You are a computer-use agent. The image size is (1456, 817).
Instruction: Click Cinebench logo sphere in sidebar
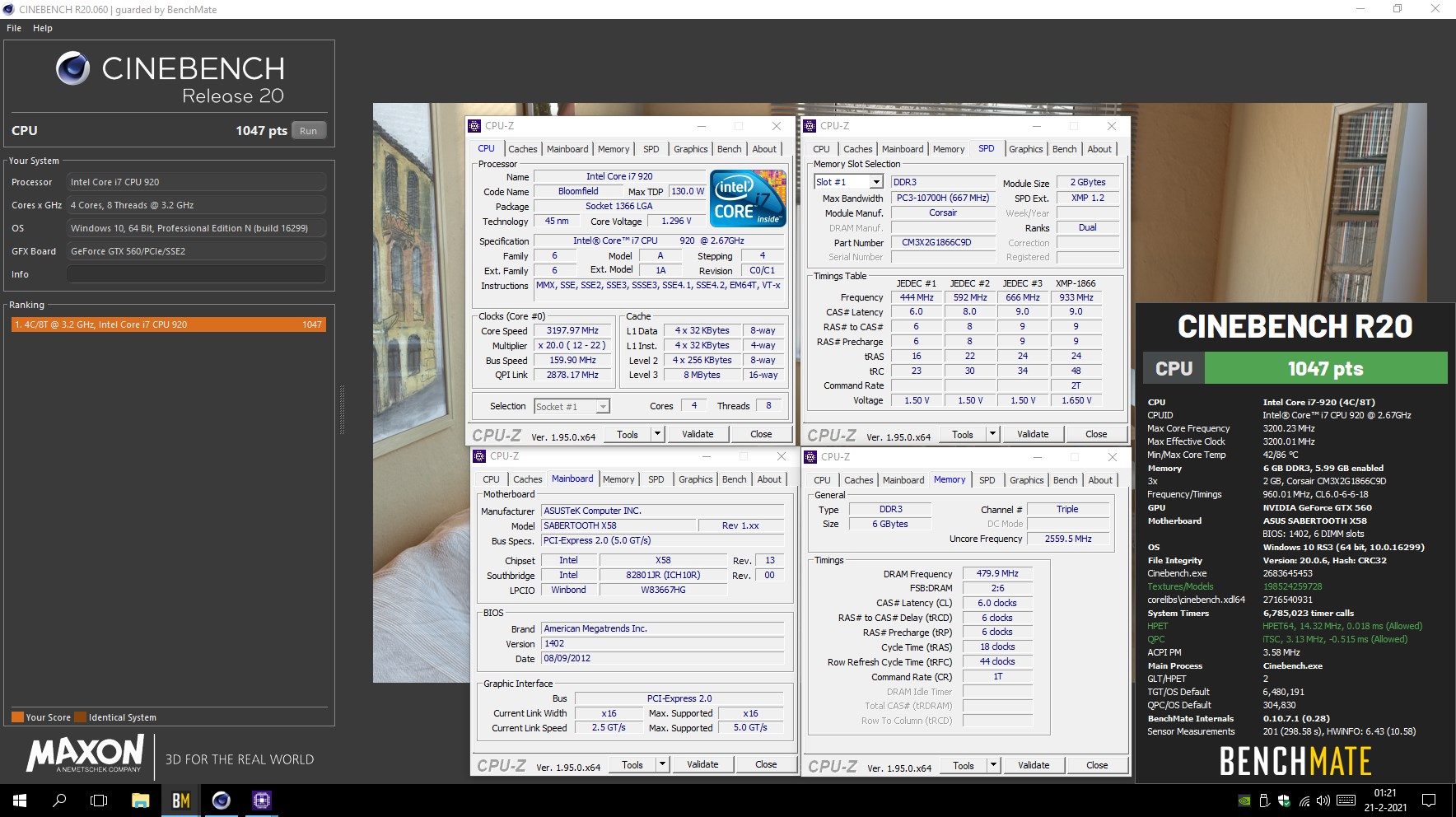[x=72, y=68]
